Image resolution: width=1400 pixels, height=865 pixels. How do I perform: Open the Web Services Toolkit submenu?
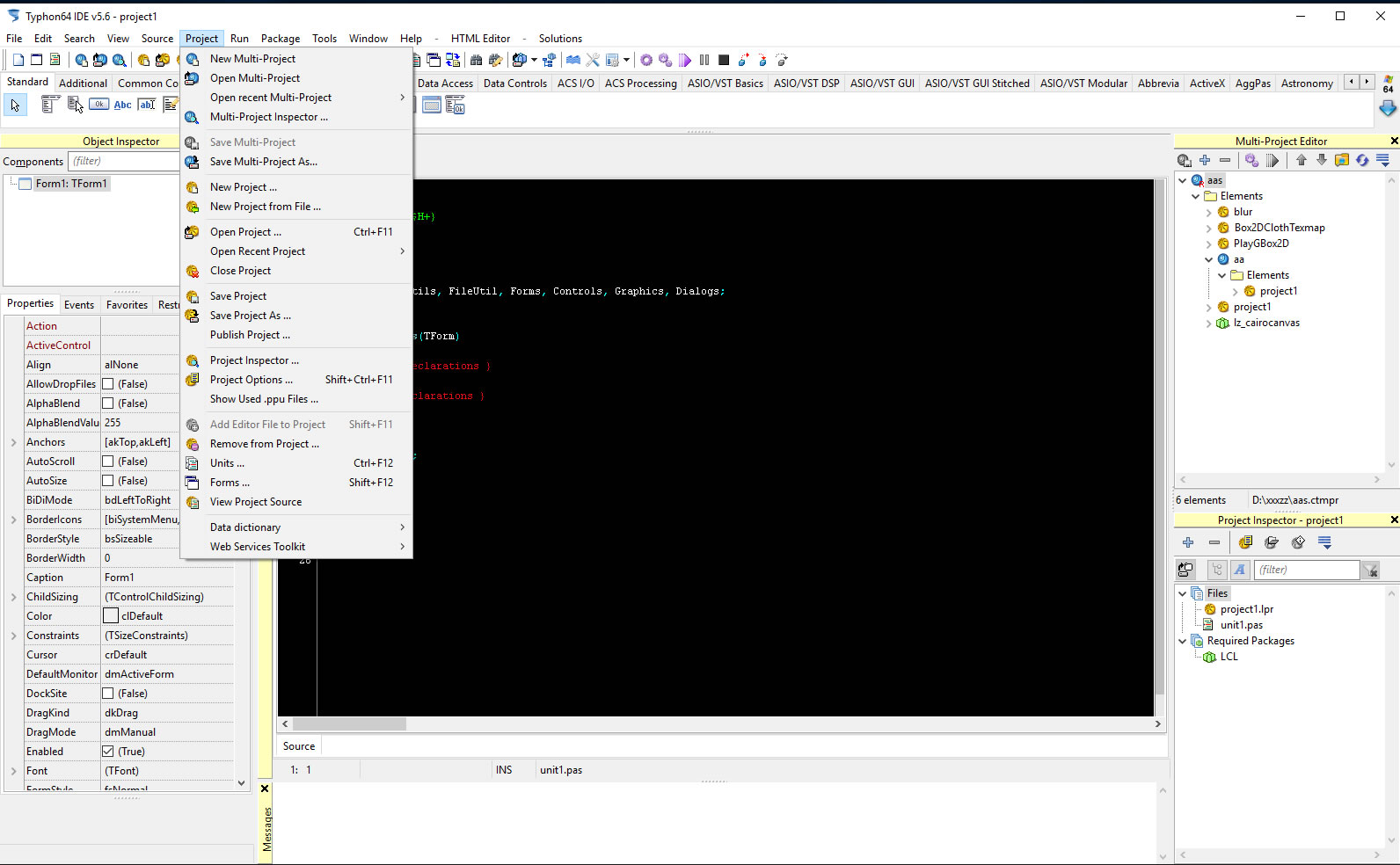(x=296, y=547)
